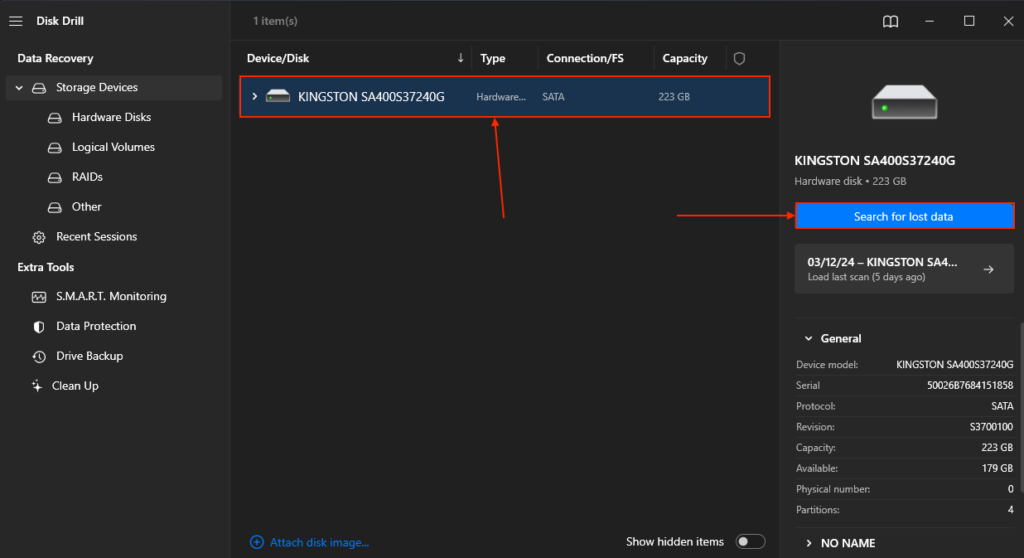Select Storage Devices in sidebar
Screen dimensions: 1024x558
(114, 88)
